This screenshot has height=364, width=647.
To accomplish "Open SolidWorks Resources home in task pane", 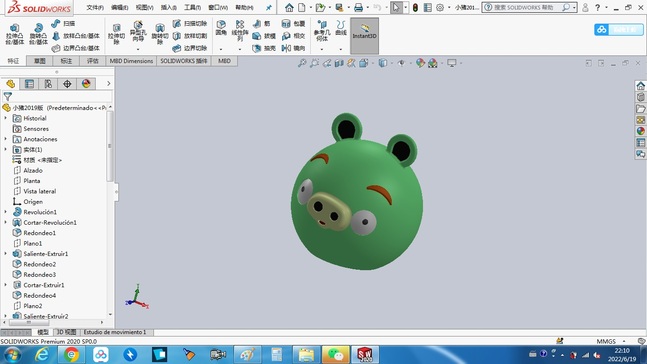I will tap(640, 86).
